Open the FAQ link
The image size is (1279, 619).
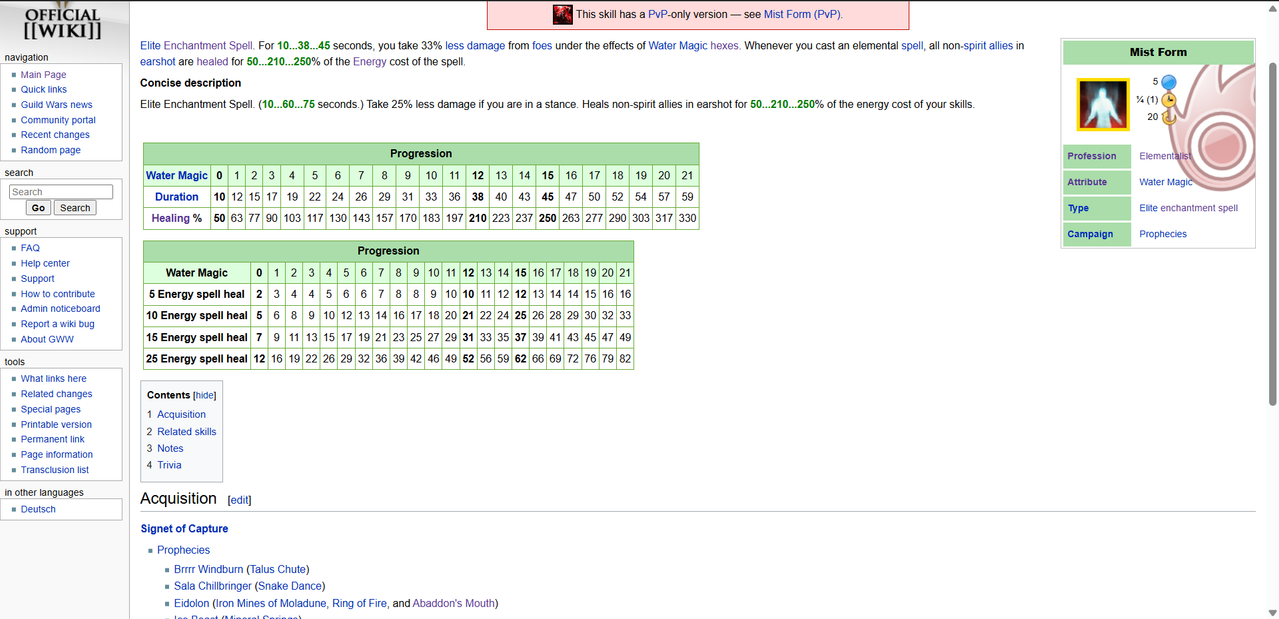[30, 248]
